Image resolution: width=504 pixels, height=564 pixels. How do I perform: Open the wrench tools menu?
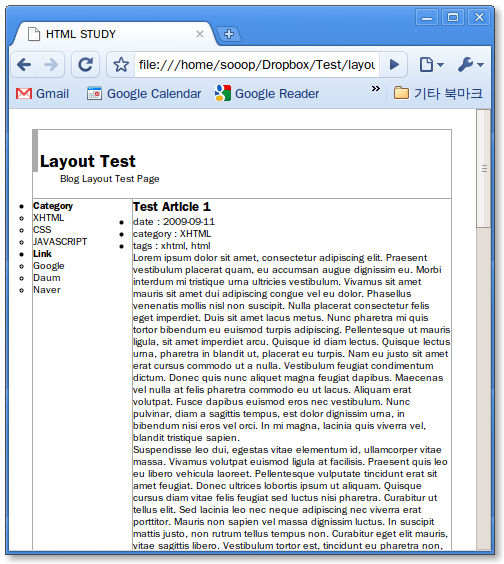471,65
